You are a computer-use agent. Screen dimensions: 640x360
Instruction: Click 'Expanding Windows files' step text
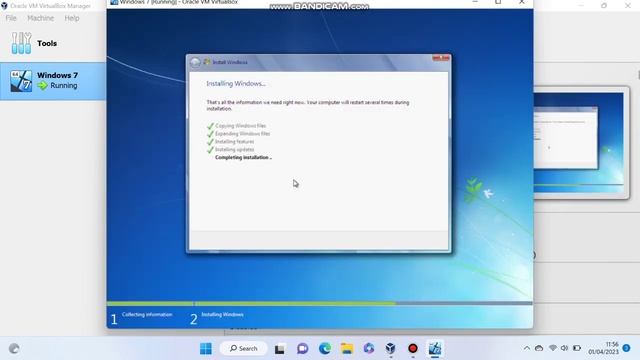point(242,133)
